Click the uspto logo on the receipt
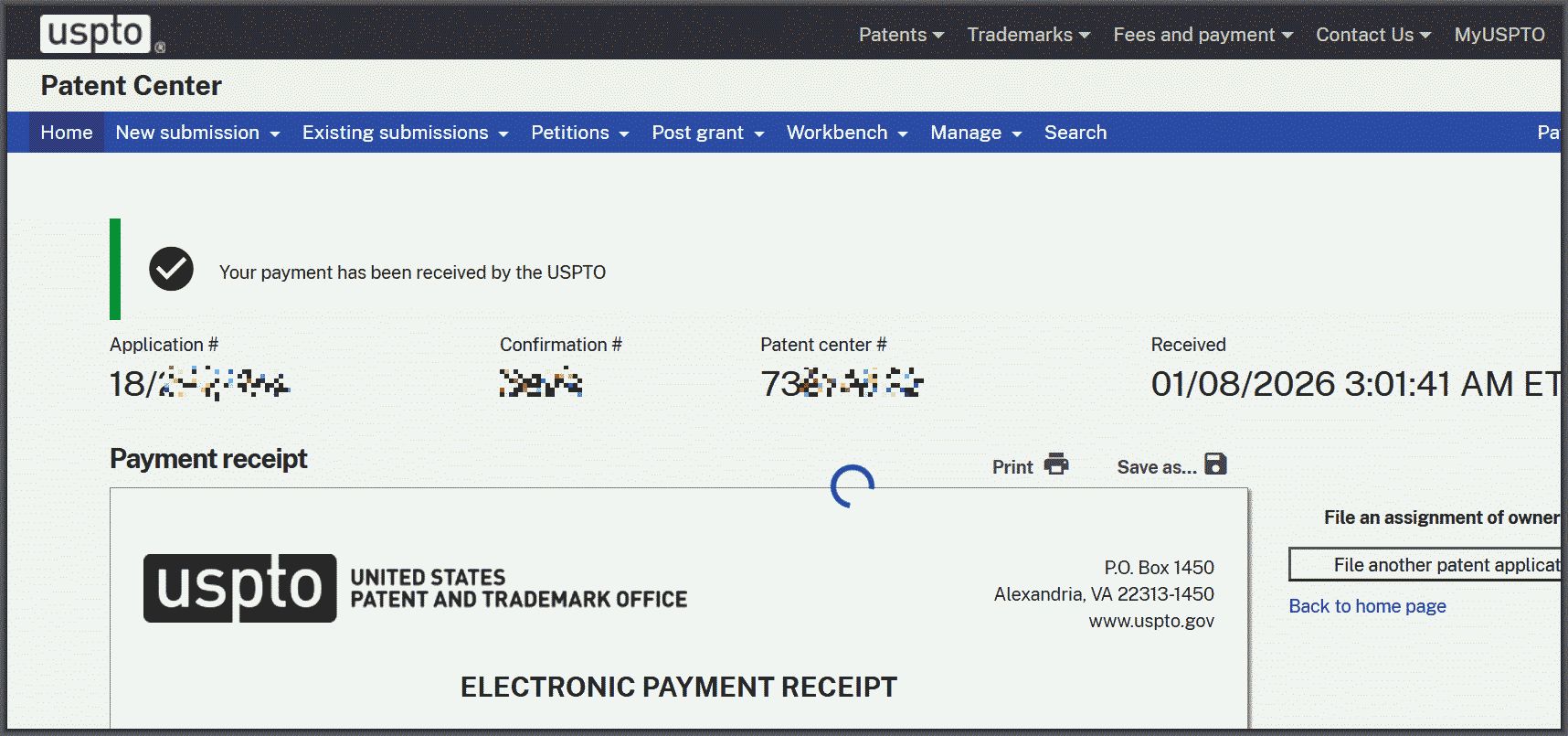The width and height of the screenshot is (1568, 736). point(239,588)
